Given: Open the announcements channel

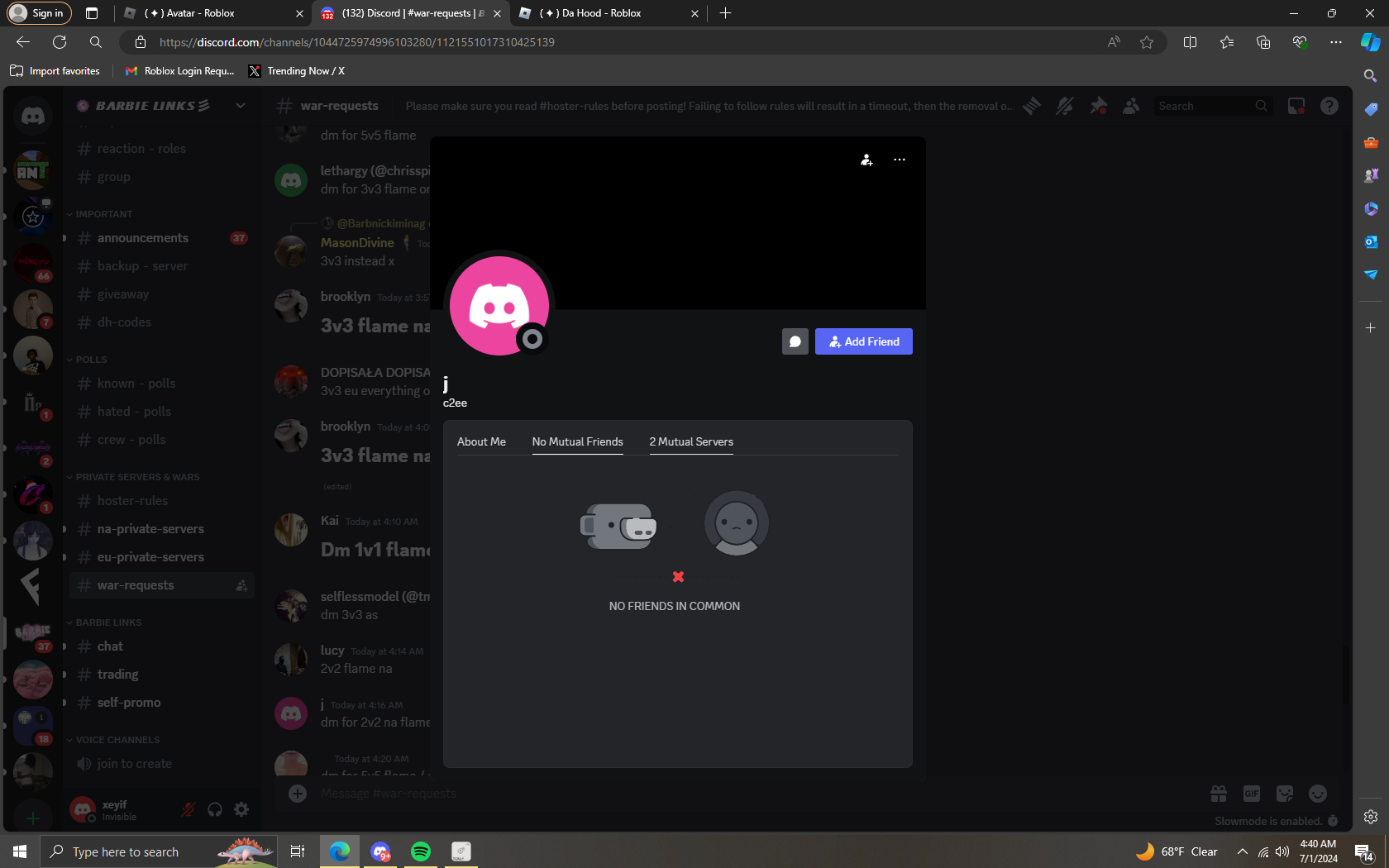Looking at the screenshot, I should 161,238.
